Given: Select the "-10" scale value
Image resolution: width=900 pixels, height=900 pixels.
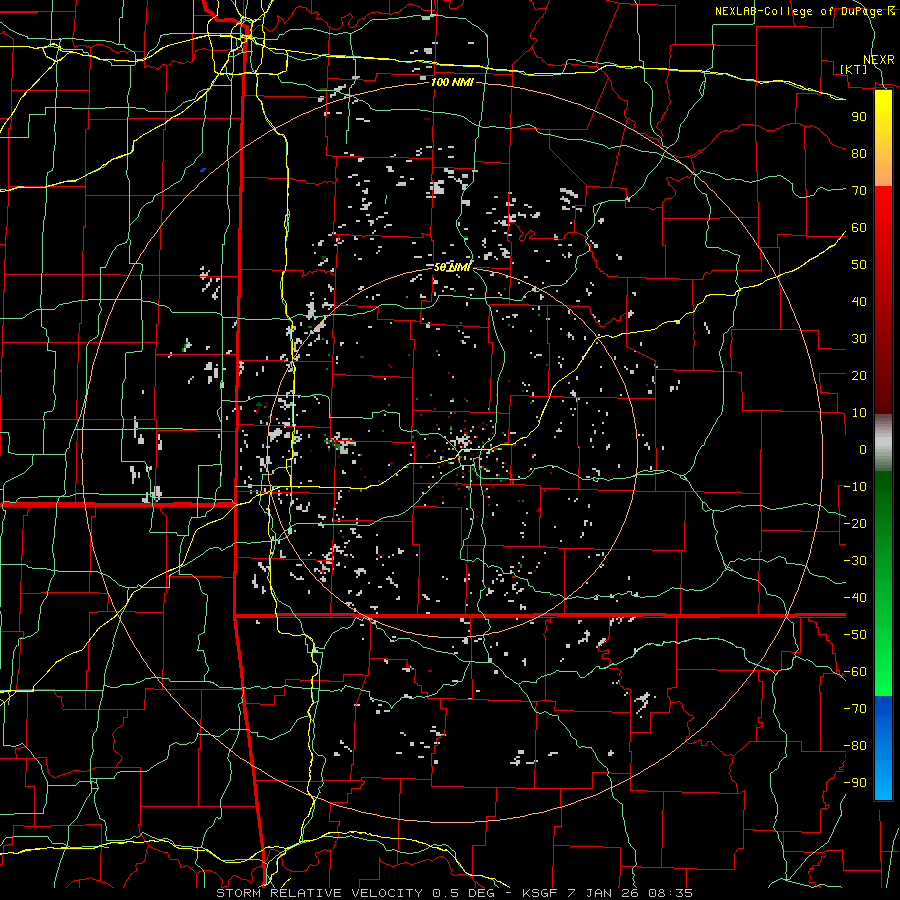Looking at the screenshot, I should tap(855, 487).
